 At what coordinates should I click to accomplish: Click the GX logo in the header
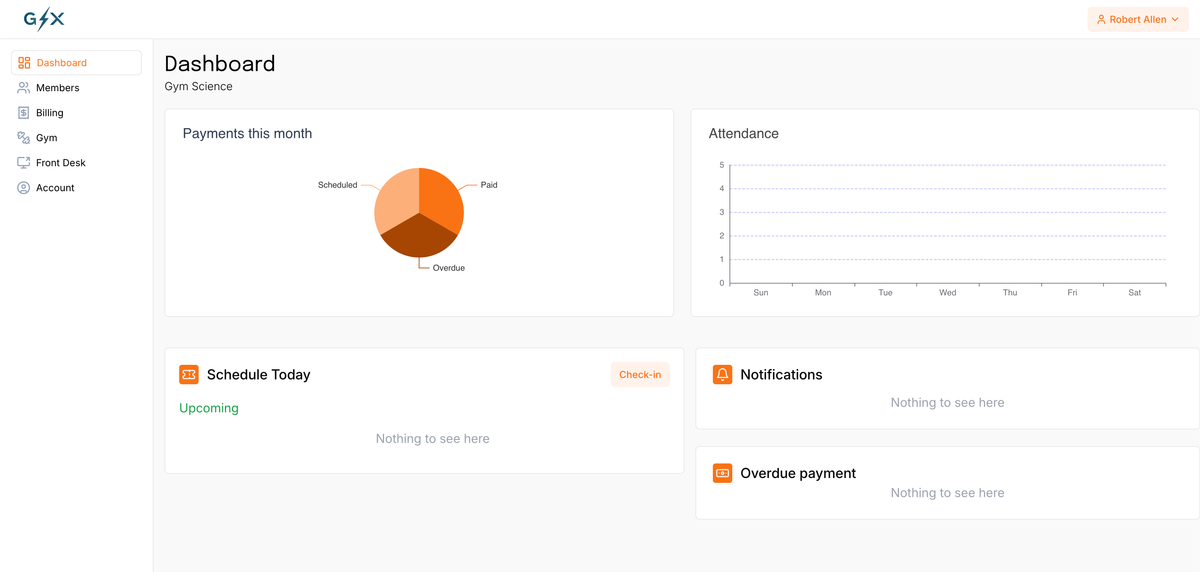(x=44, y=19)
